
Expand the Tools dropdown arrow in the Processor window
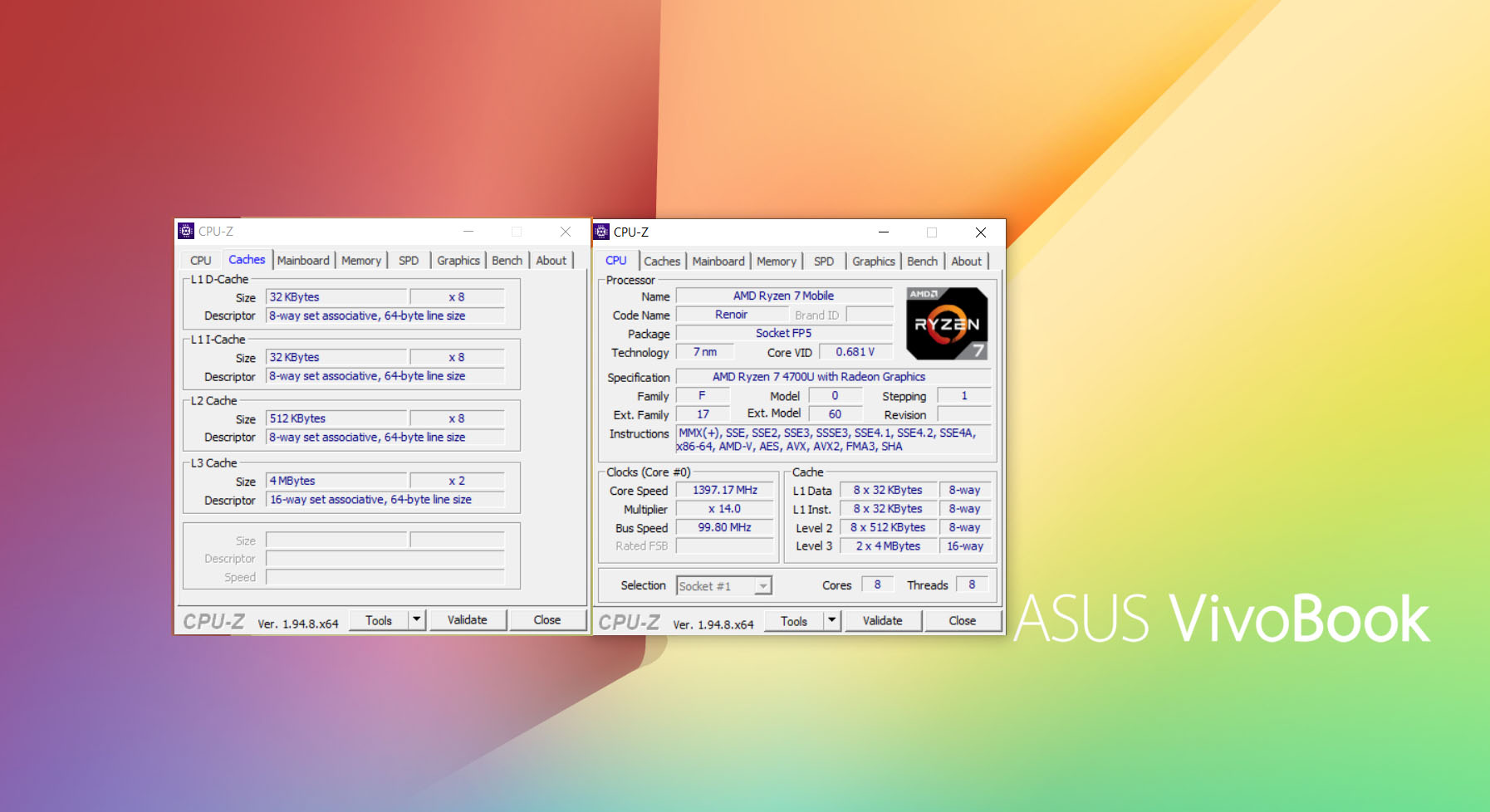832,621
